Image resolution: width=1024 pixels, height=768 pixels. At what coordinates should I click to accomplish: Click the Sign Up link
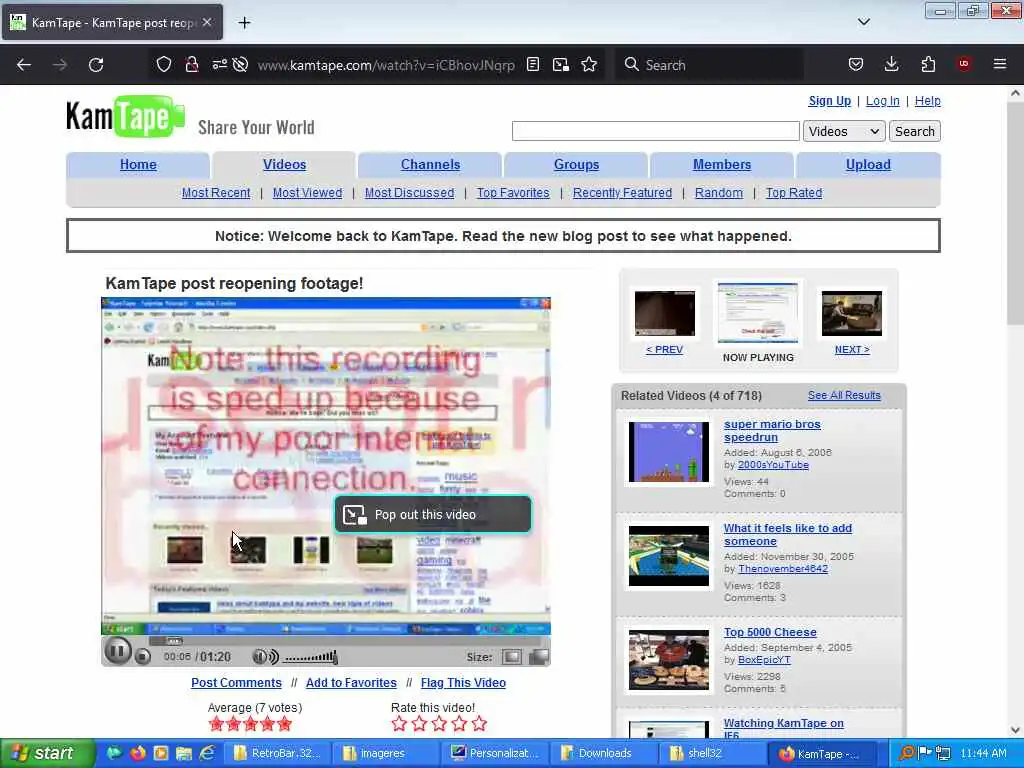click(x=829, y=101)
